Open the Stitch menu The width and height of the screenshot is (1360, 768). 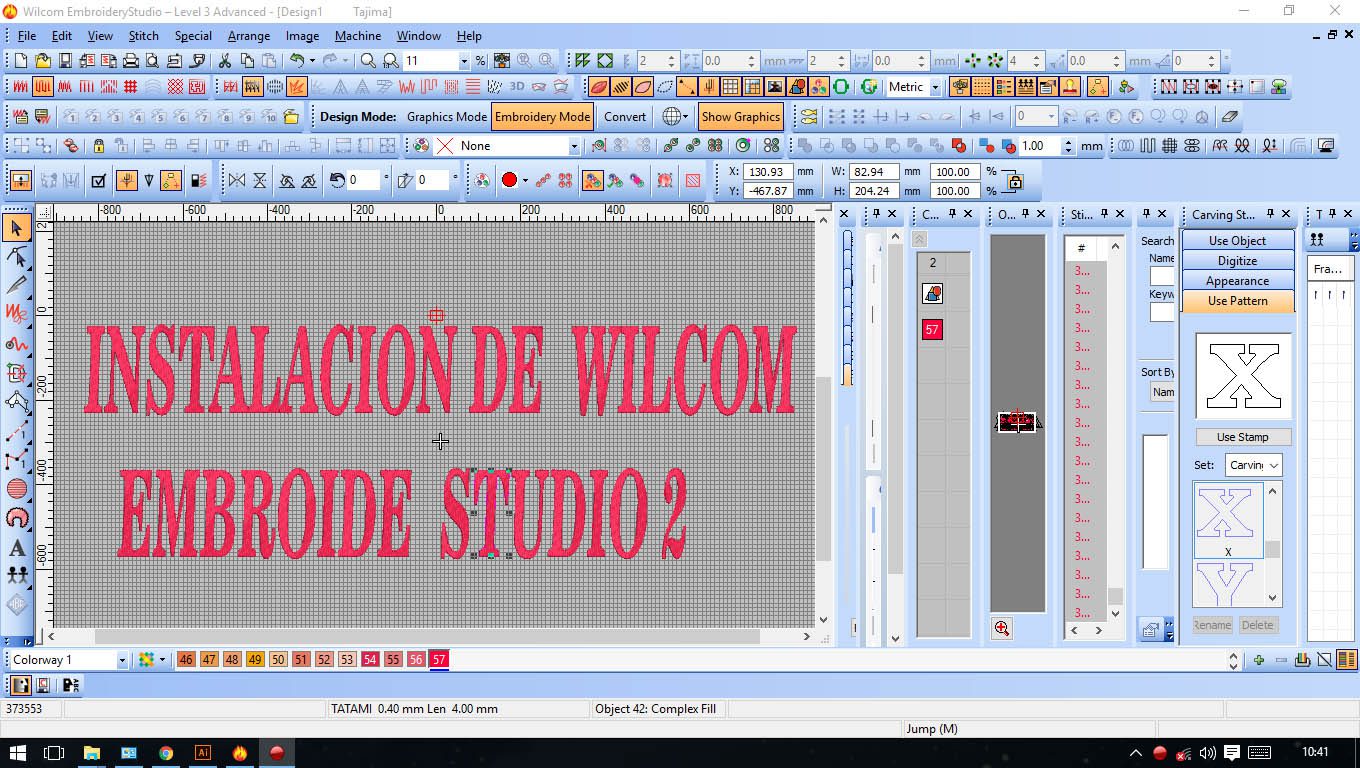143,35
